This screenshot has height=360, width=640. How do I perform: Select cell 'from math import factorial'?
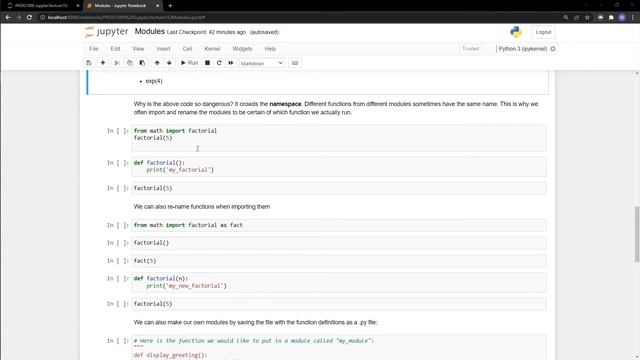point(339,138)
